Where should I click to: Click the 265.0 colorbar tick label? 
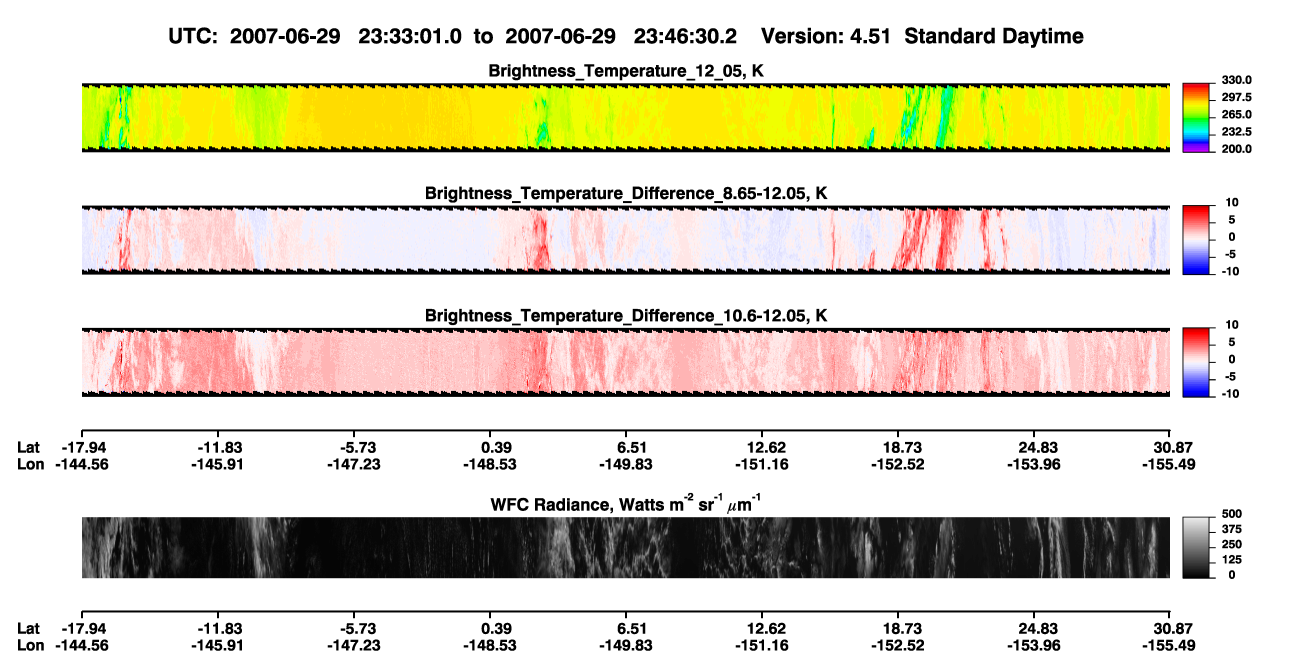pos(1236,115)
